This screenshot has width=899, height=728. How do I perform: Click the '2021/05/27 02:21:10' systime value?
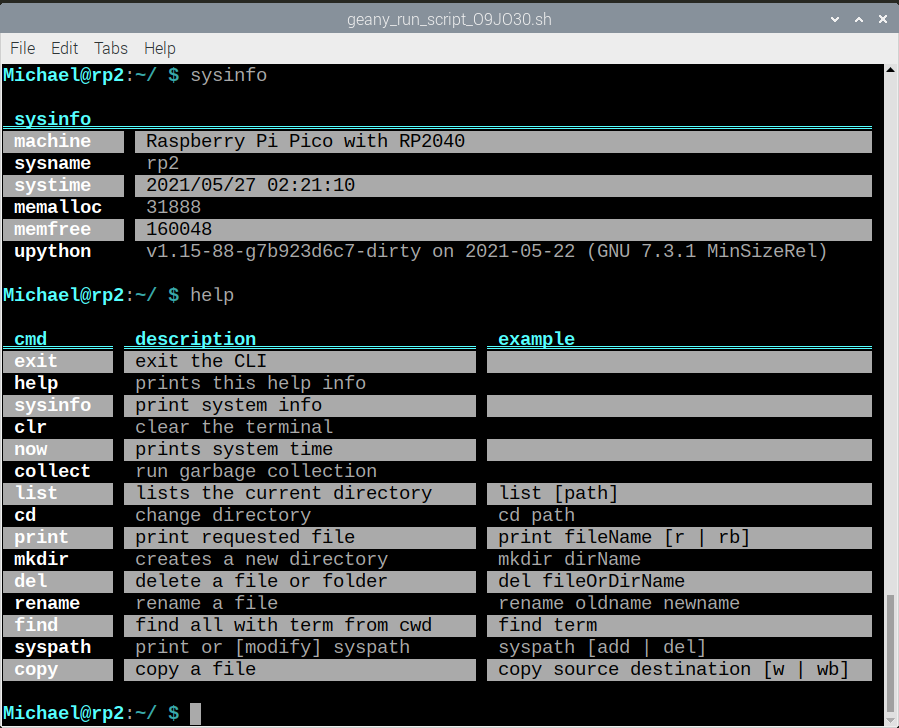coord(251,185)
